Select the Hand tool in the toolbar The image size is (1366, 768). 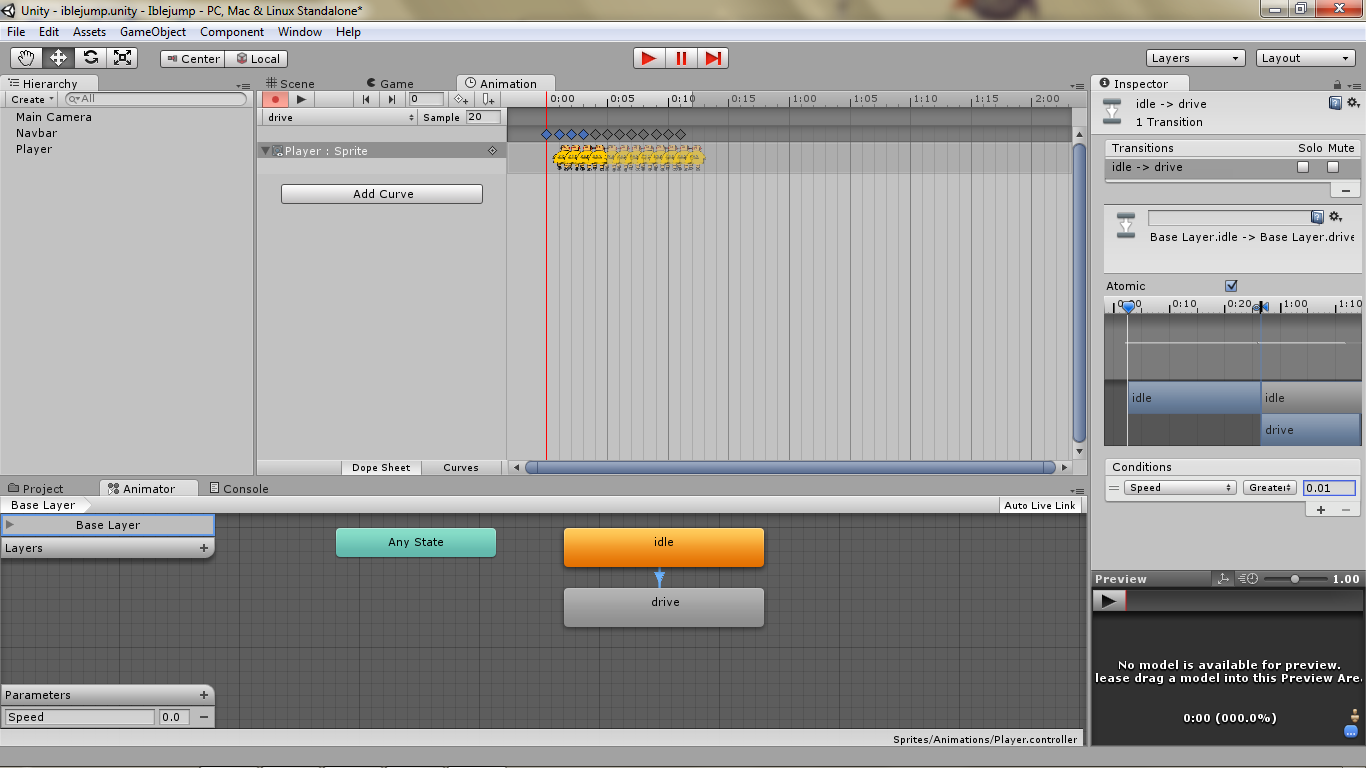click(26, 58)
